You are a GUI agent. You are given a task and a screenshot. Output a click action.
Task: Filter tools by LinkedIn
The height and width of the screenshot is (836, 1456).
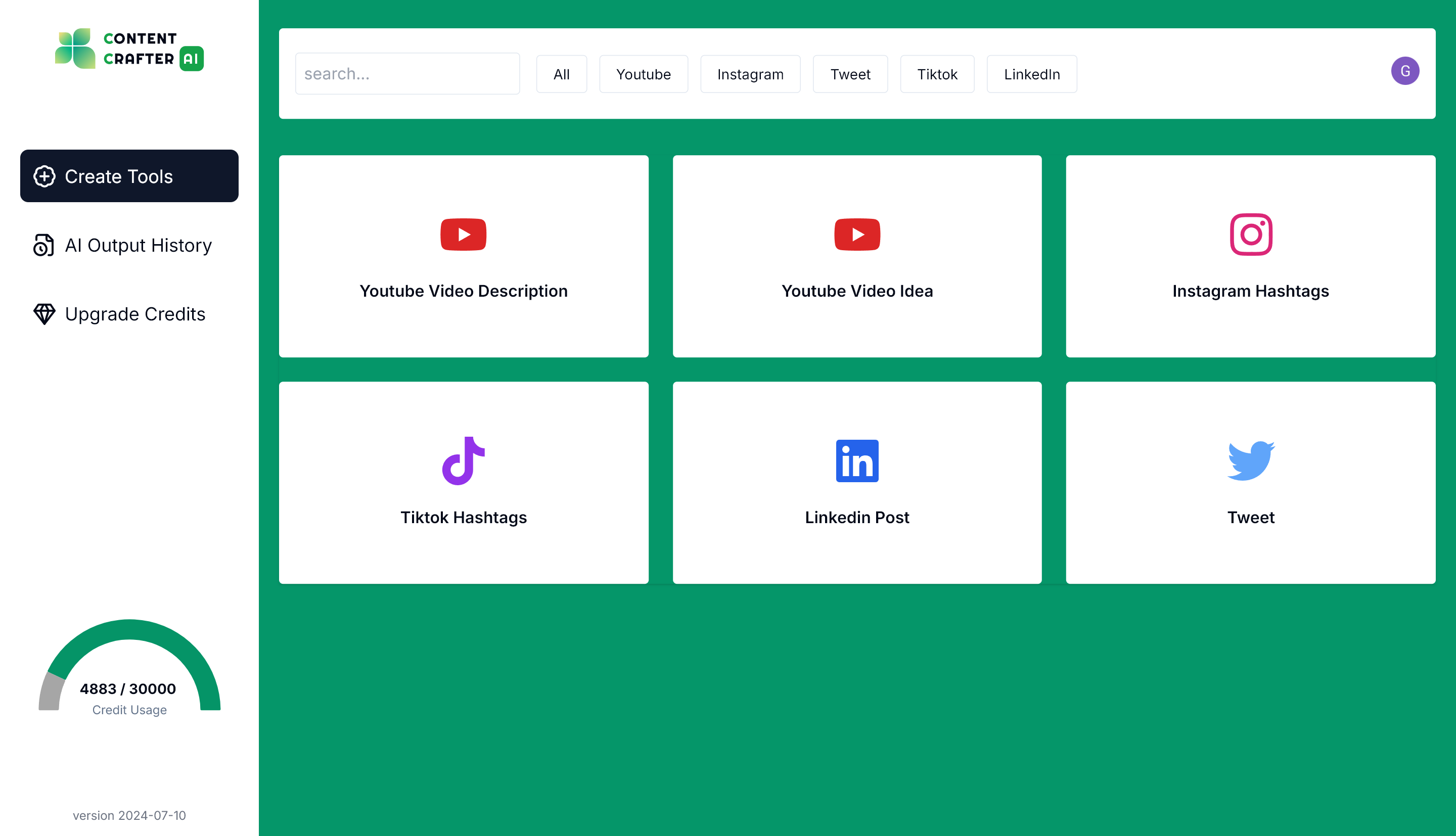(1032, 74)
